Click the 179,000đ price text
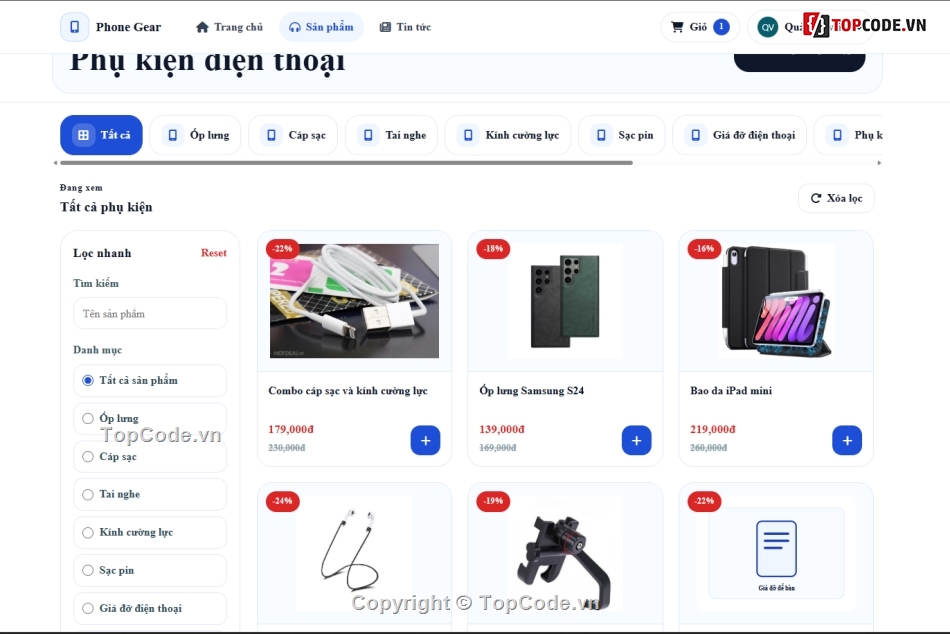This screenshot has height=634, width=950. [x=291, y=429]
